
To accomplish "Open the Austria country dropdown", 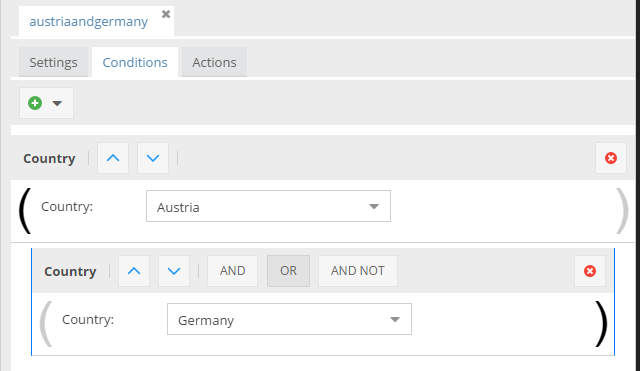I will click(x=268, y=206).
